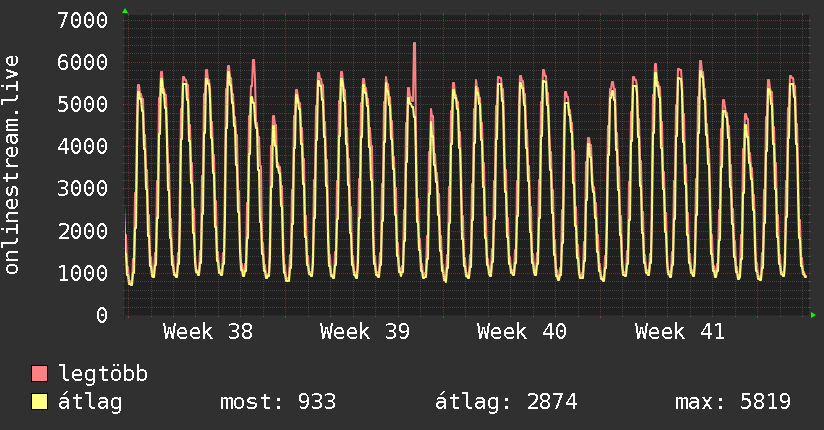Click the 'max: 5819' maximum value
This screenshot has height=430, width=824.
coord(733,402)
